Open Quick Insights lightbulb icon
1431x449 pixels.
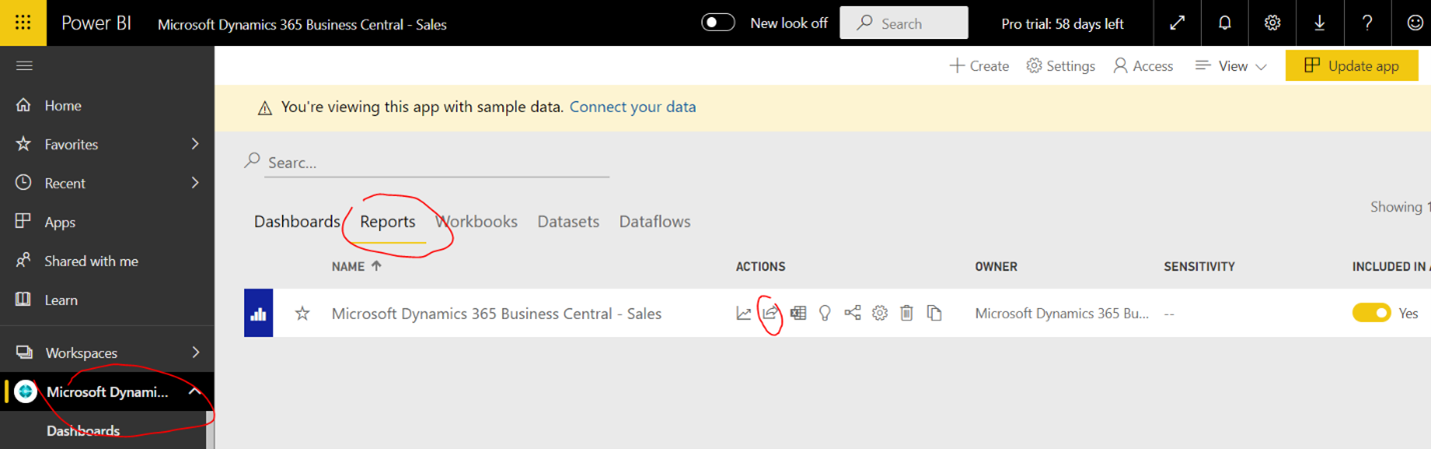click(825, 313)
